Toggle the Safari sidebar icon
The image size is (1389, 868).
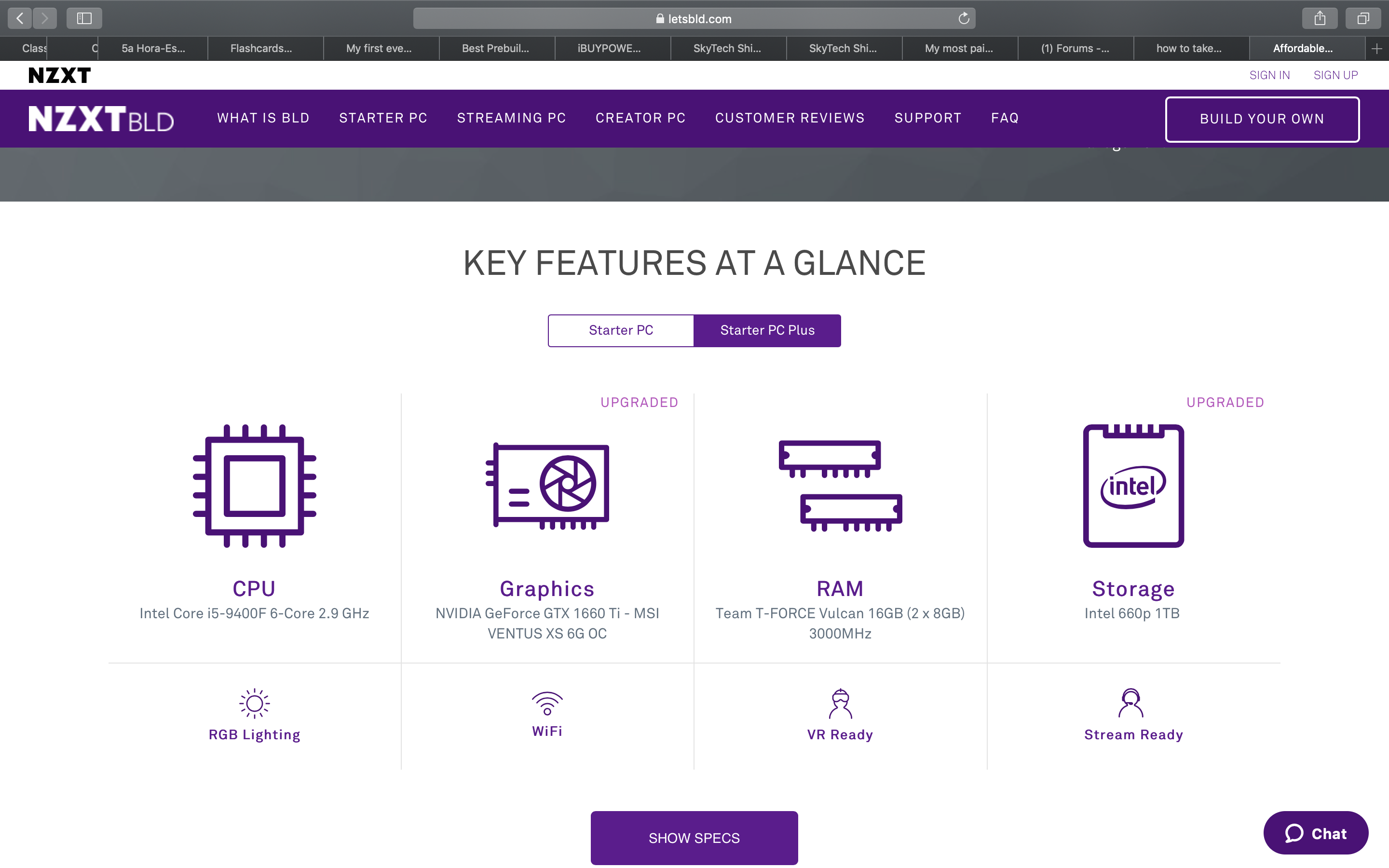click(84, 18)
